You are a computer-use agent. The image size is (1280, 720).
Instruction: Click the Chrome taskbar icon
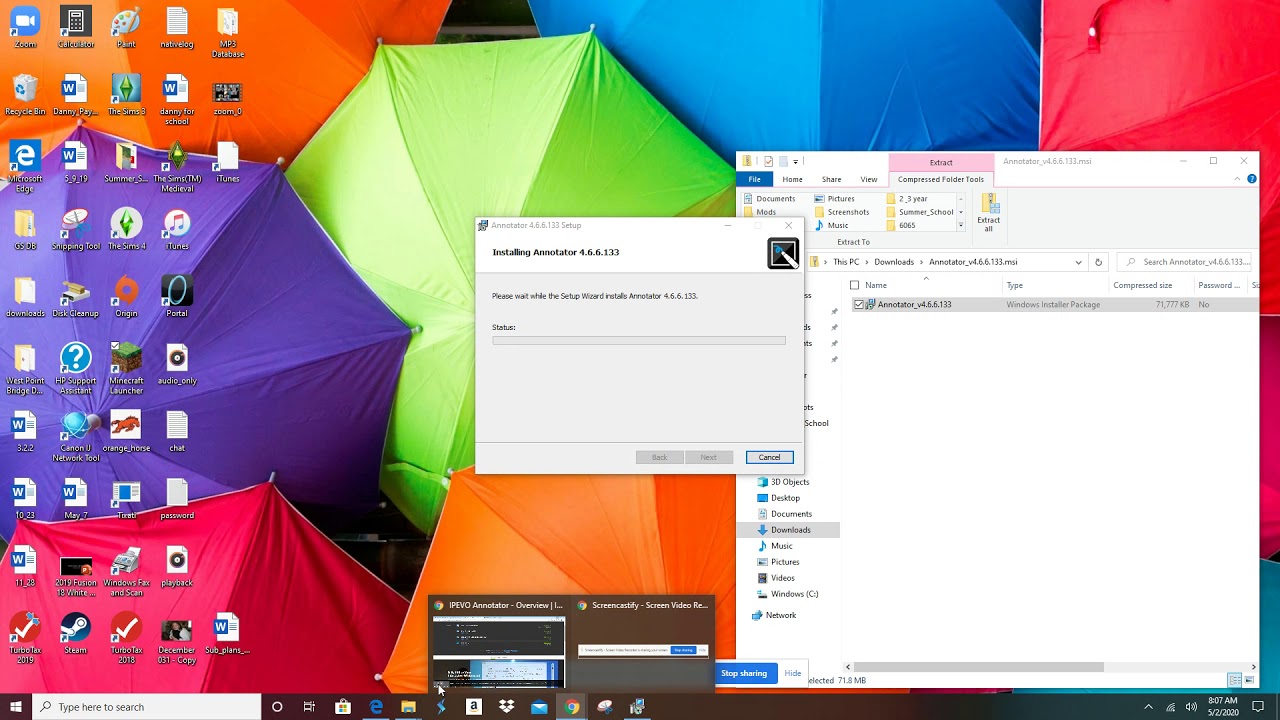click(572, 707)
